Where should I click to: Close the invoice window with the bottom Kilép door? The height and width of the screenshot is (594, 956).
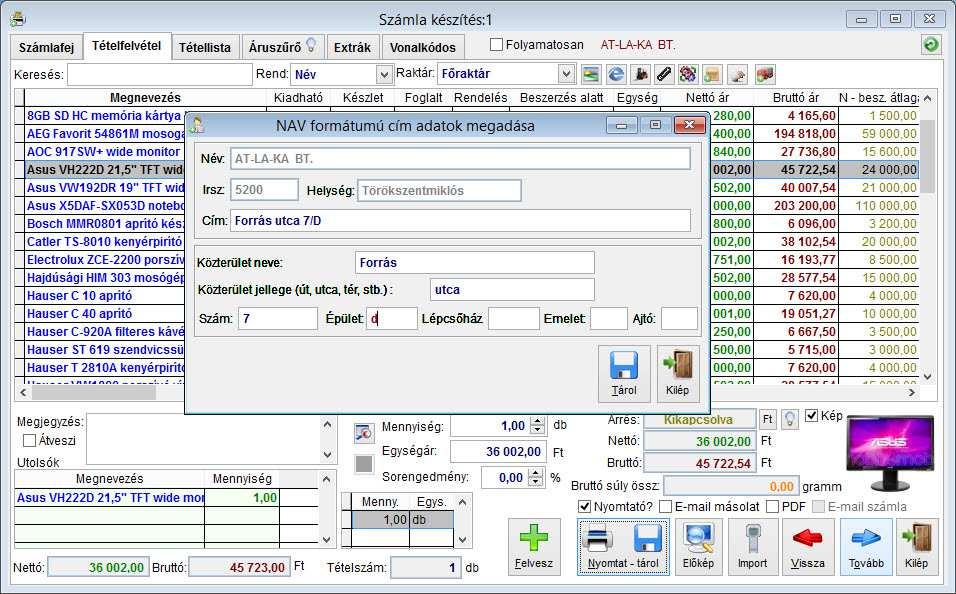pyautogui.click(x=916, y=546)
